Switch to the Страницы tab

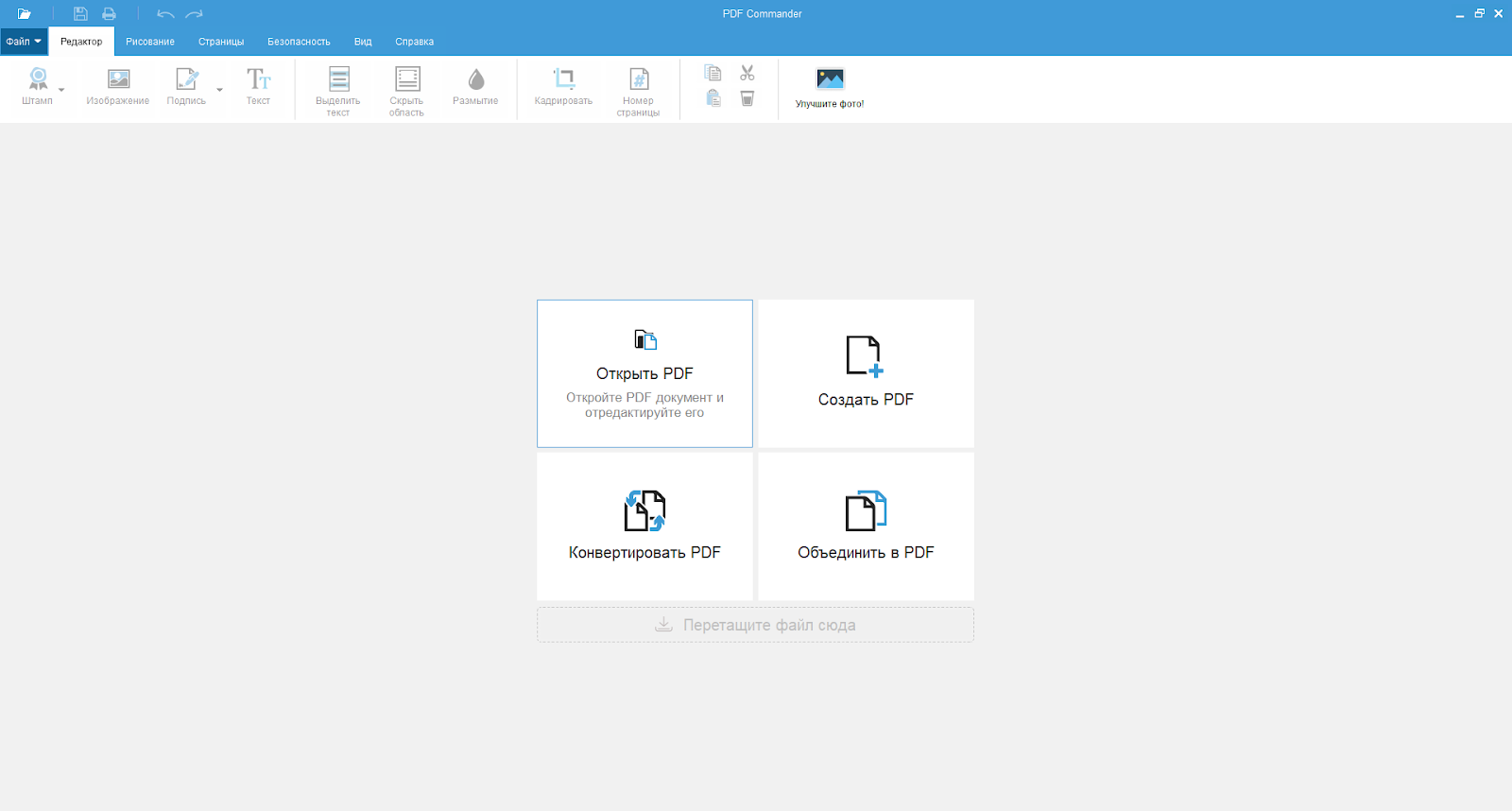click(x=221, y=42)
